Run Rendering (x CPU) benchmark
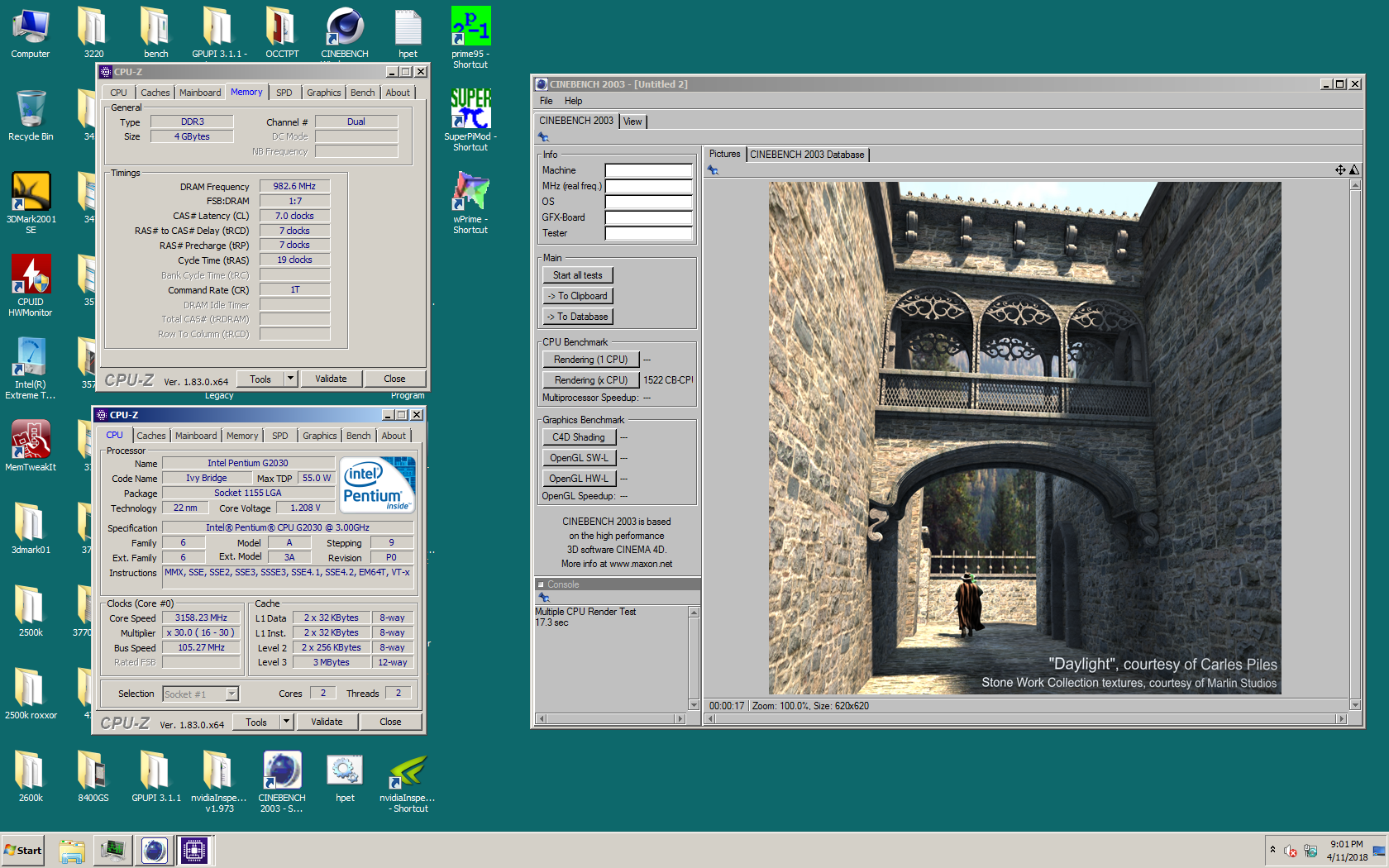1389x868 pixels. [x=590, y=380]
